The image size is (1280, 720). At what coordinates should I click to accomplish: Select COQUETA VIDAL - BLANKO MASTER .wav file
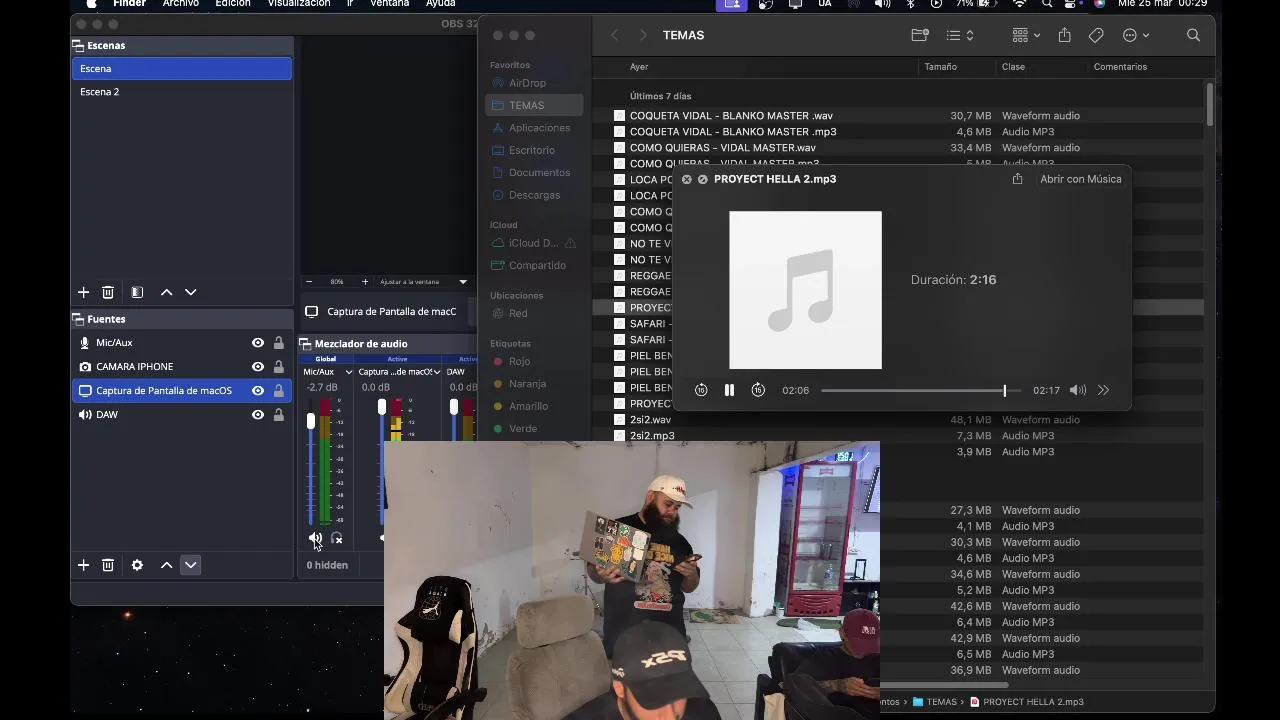click(731, 116)
